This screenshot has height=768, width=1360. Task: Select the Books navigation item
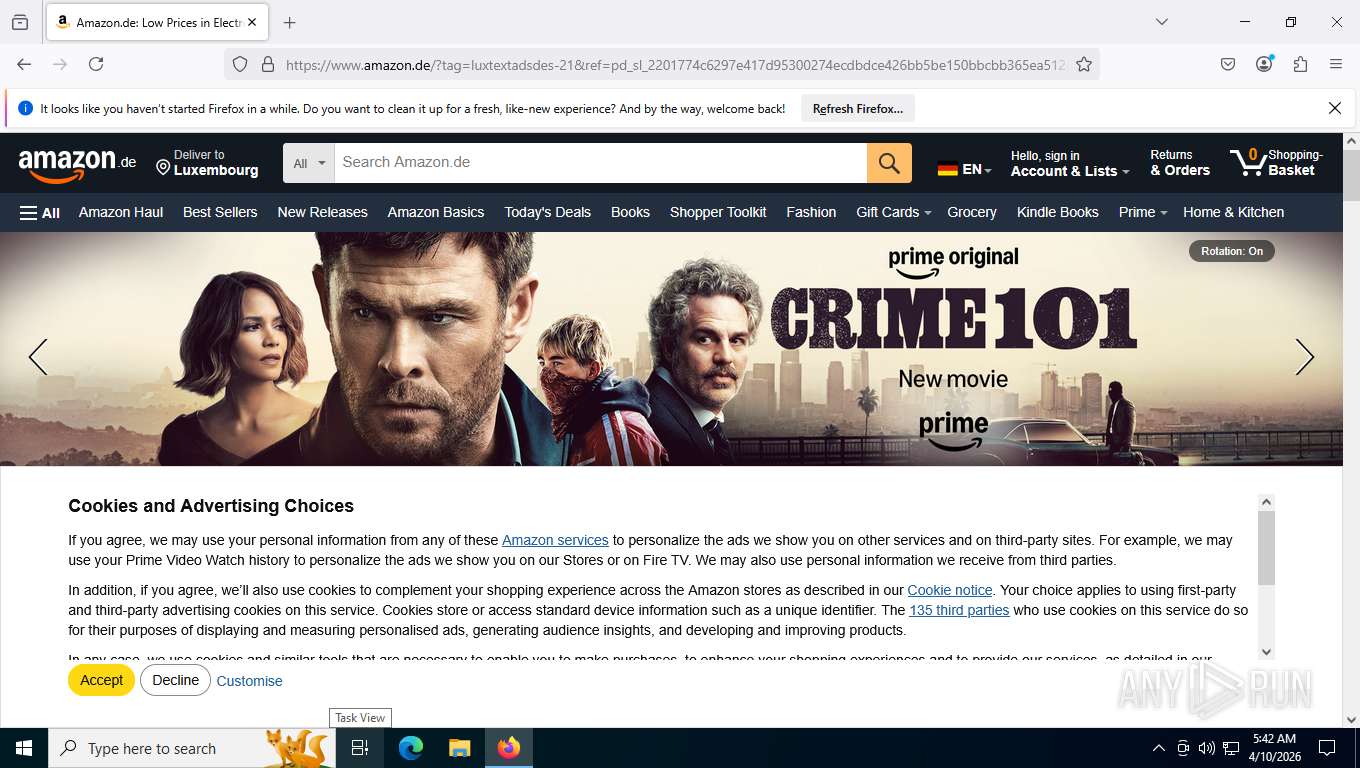coord(630,212)
